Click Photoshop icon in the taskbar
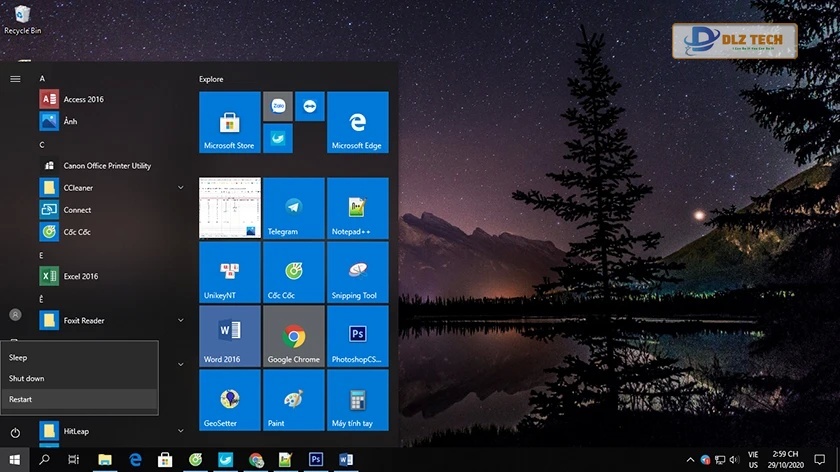This screenshot has height=472, width=840. [316, 460]
